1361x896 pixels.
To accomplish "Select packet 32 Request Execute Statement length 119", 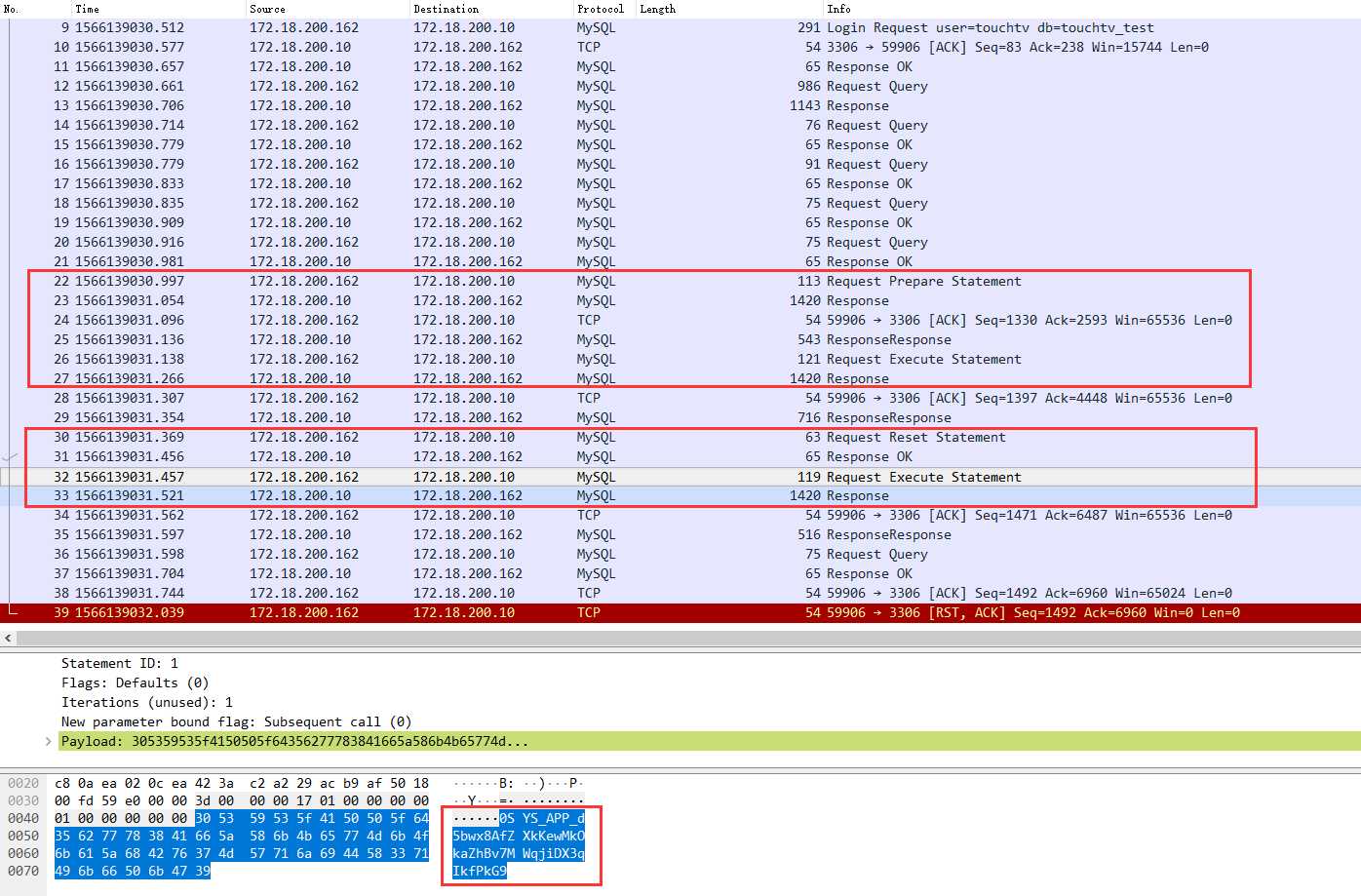I will click(x=680, y=477).
